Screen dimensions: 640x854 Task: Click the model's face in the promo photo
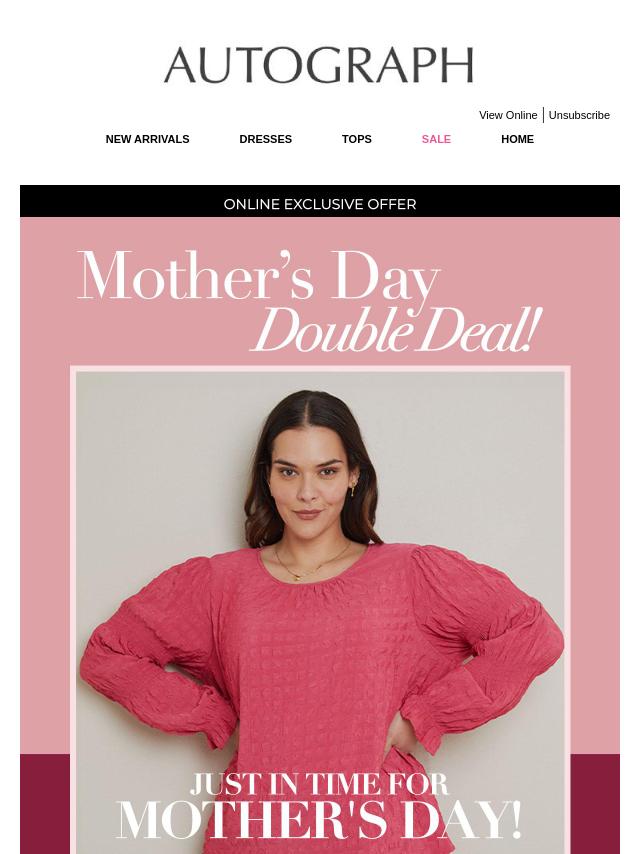click(x=308, y=474)
